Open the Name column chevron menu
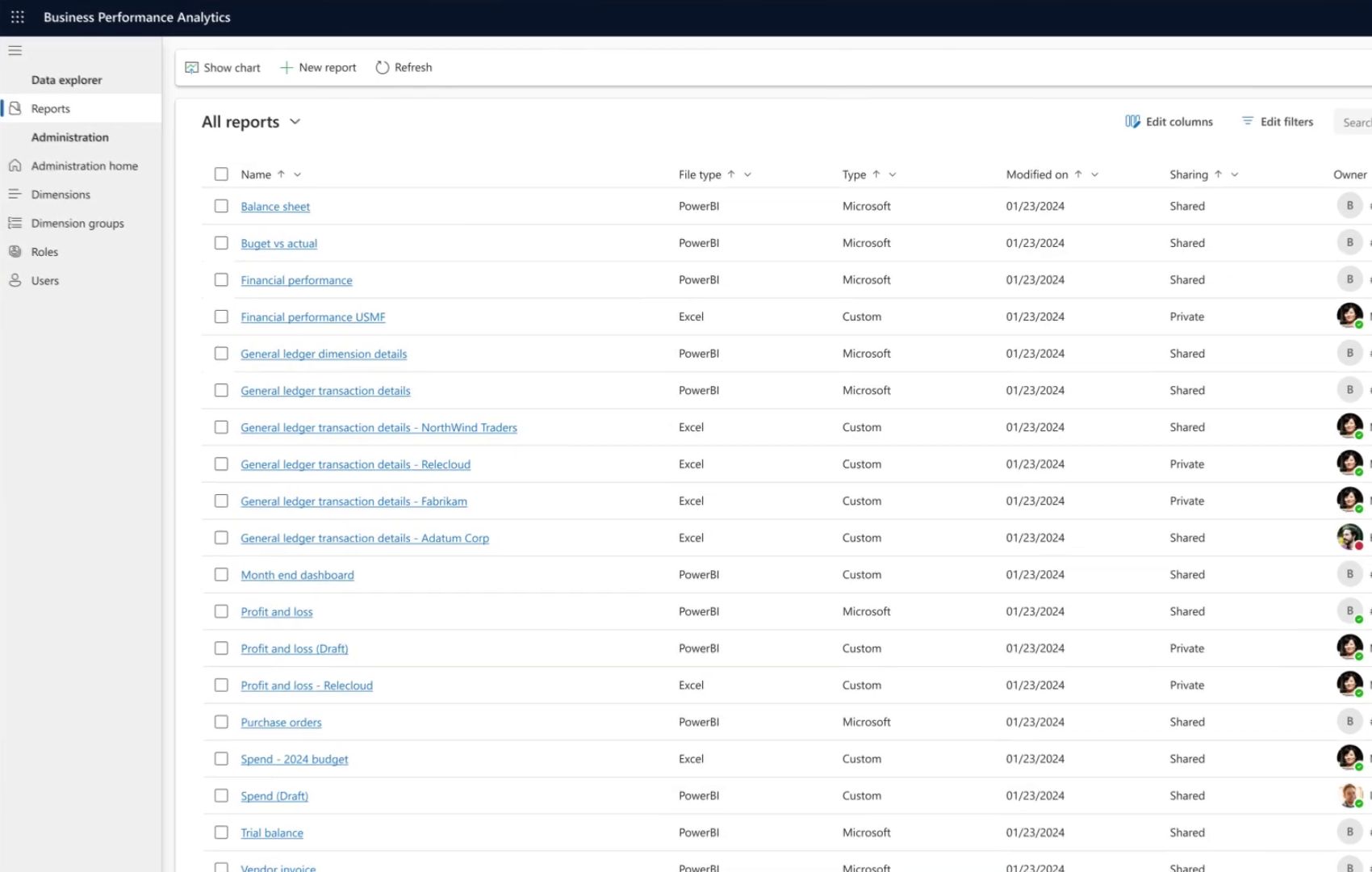 tap(298, 174)
